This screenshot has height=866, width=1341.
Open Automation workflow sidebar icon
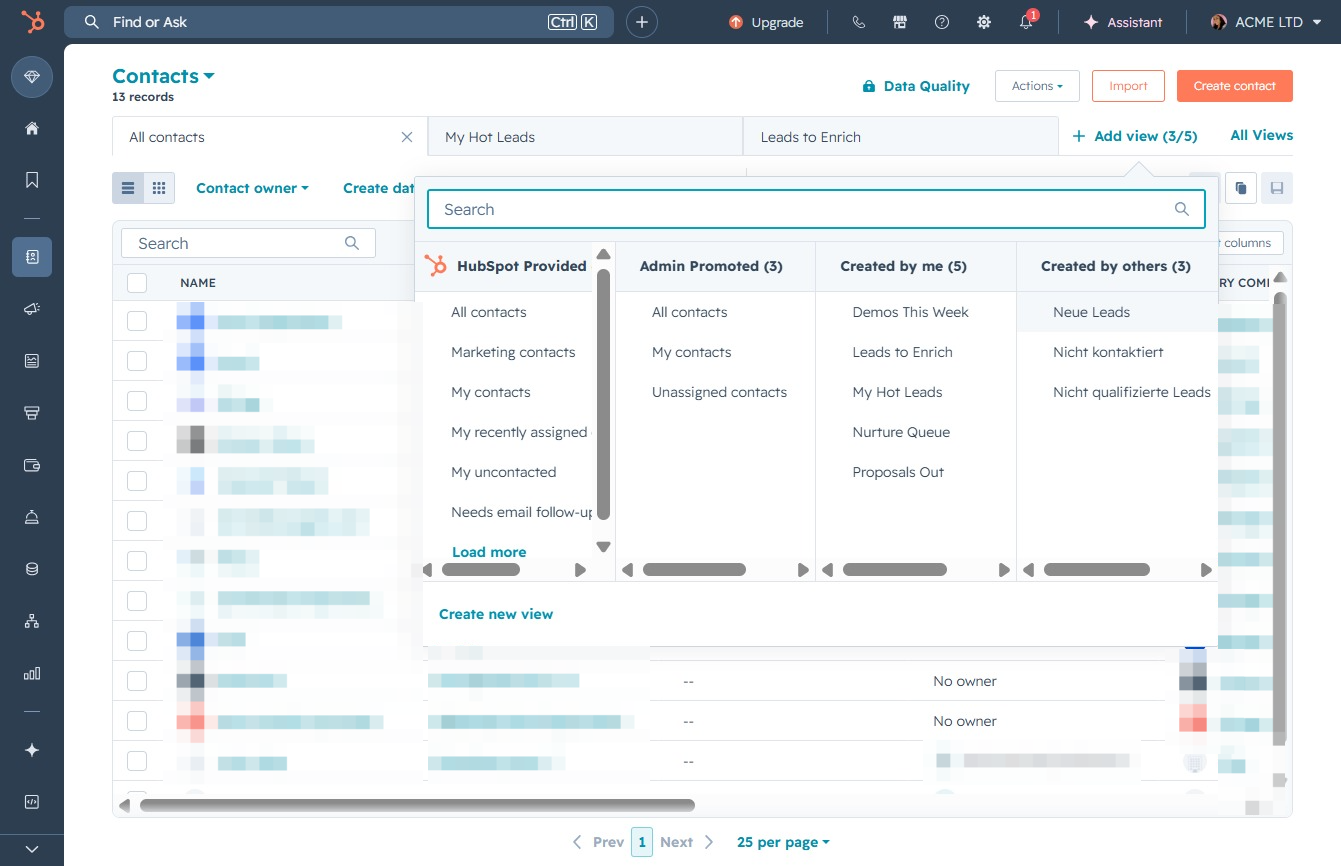[32, 621]
